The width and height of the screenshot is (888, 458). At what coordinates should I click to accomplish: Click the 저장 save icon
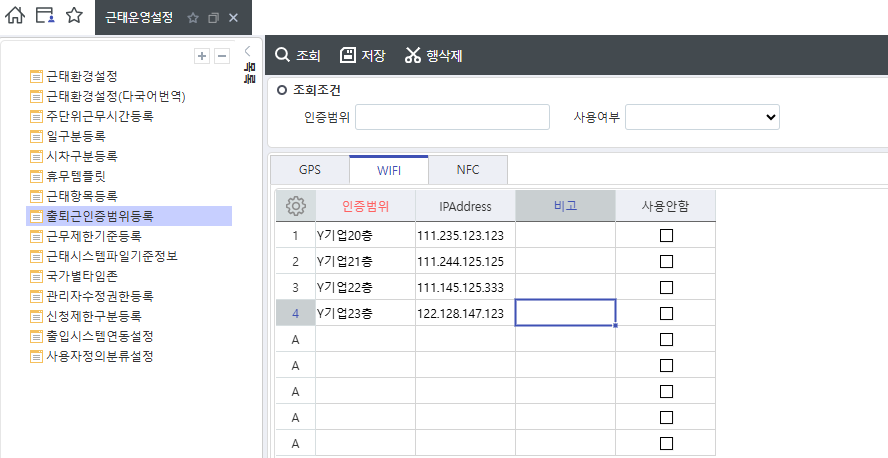pyautogui.click(x=348, y=55)
